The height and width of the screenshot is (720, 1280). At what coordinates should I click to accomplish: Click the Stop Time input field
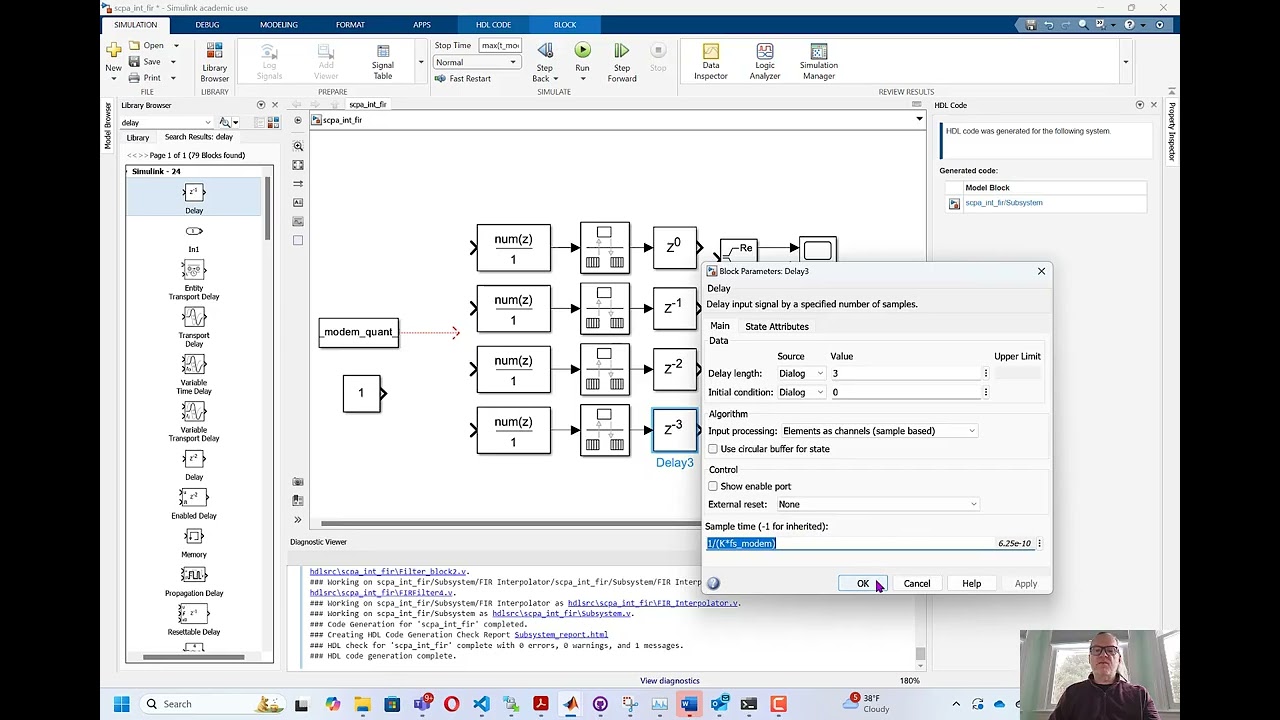(499, 45)
